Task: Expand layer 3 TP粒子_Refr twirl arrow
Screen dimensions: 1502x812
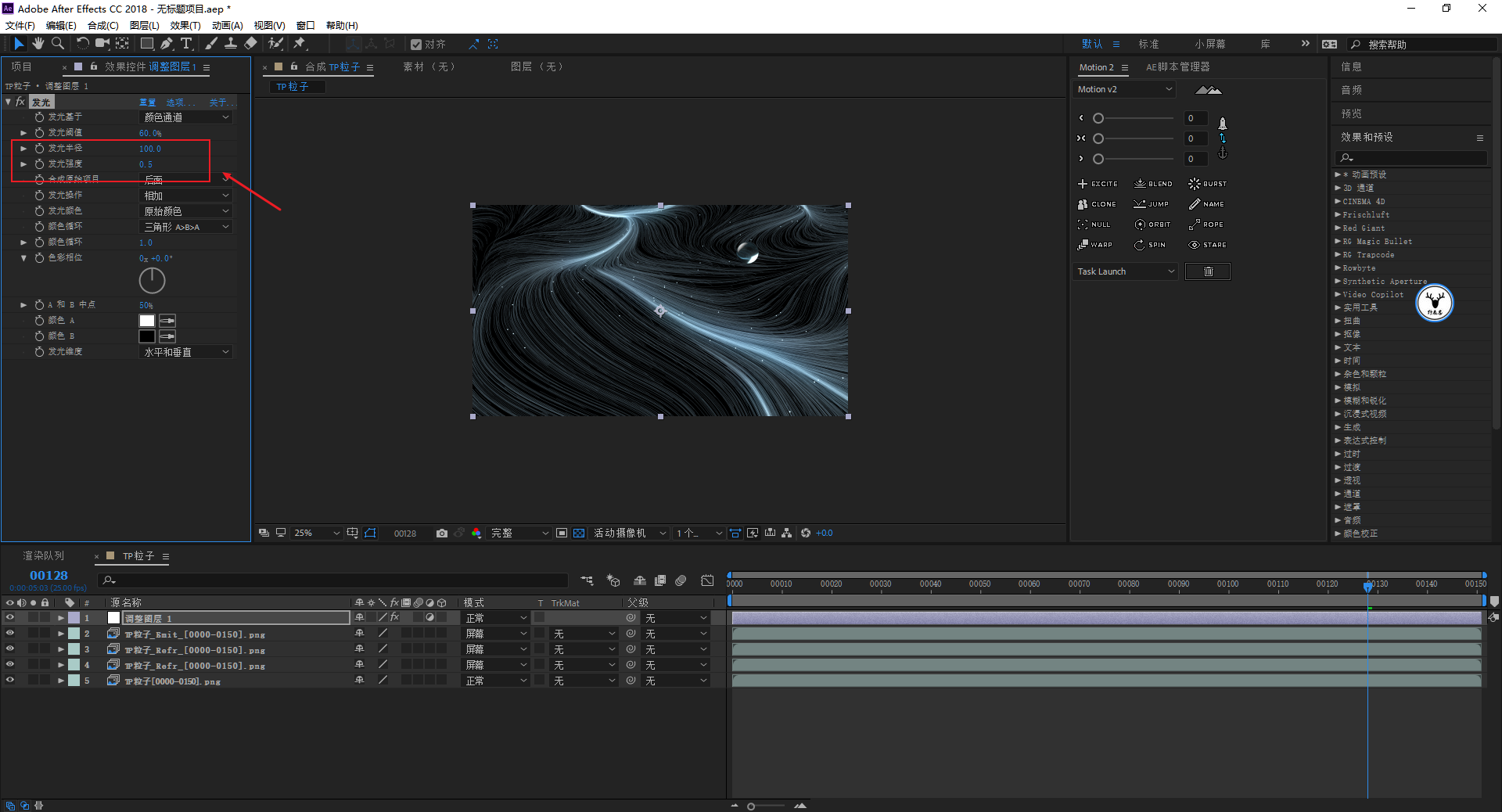Action: coord(60,649)
